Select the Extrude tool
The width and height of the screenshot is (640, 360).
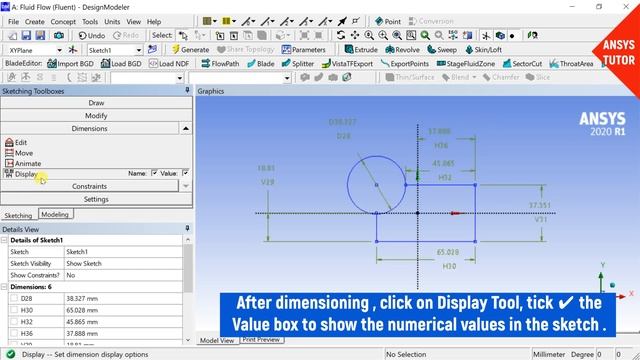tap(361, 49)
